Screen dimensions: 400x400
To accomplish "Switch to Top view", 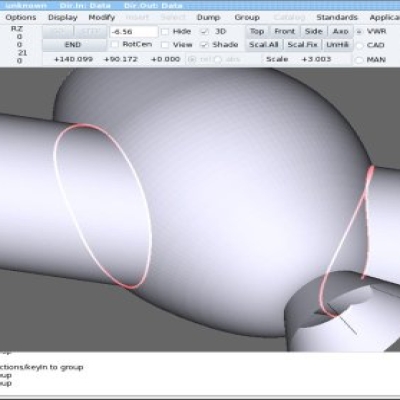I will [x=257, y=31].
